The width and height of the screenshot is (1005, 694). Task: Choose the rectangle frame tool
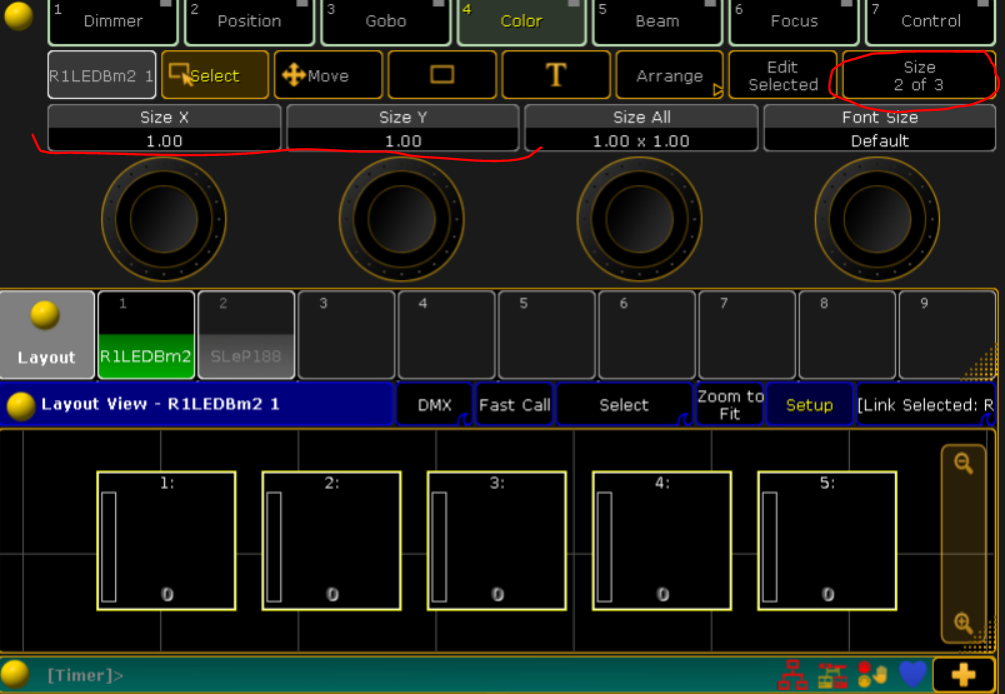click(x=442, y=75)
